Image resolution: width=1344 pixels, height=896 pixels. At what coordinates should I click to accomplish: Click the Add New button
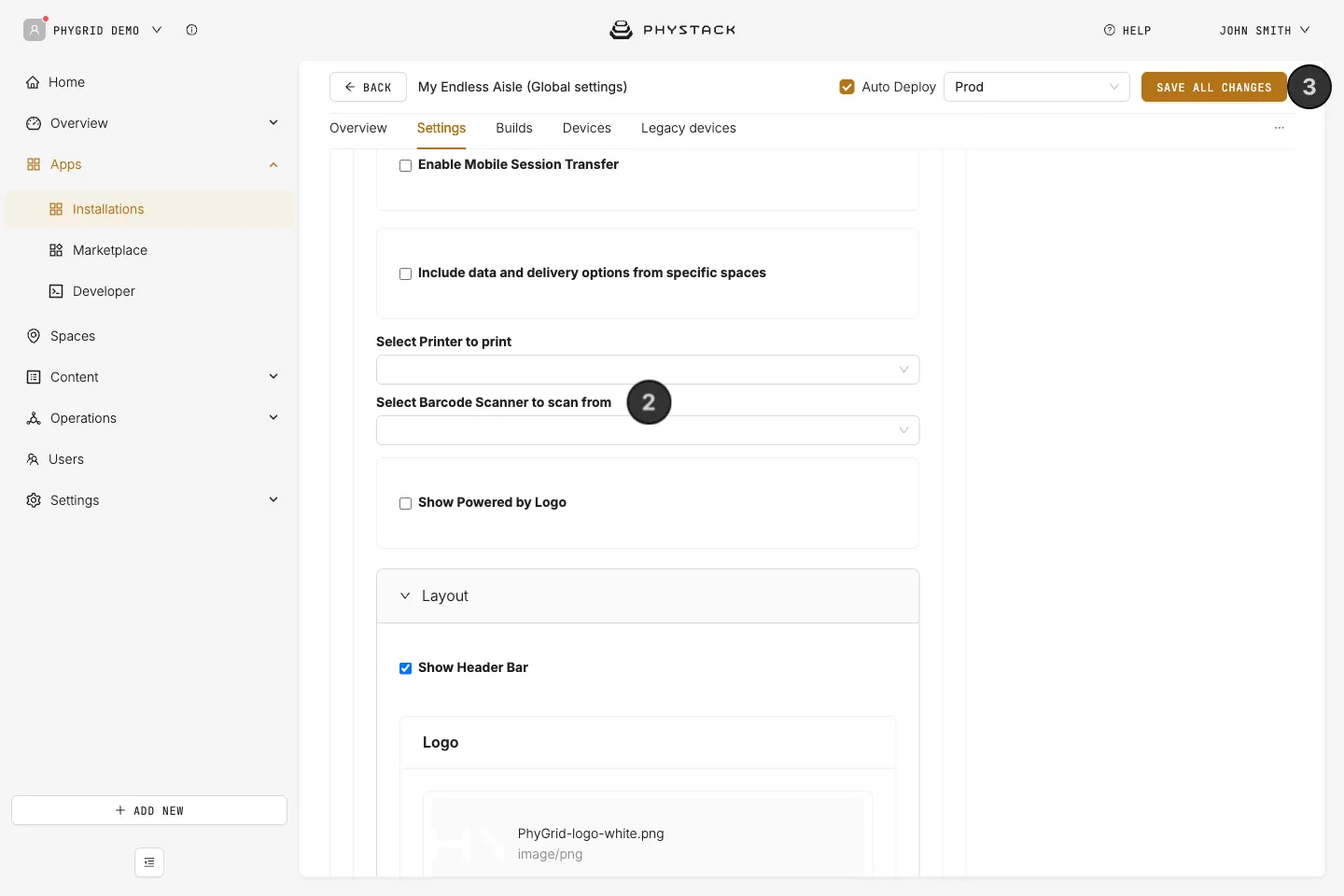[x=149, y=810]
